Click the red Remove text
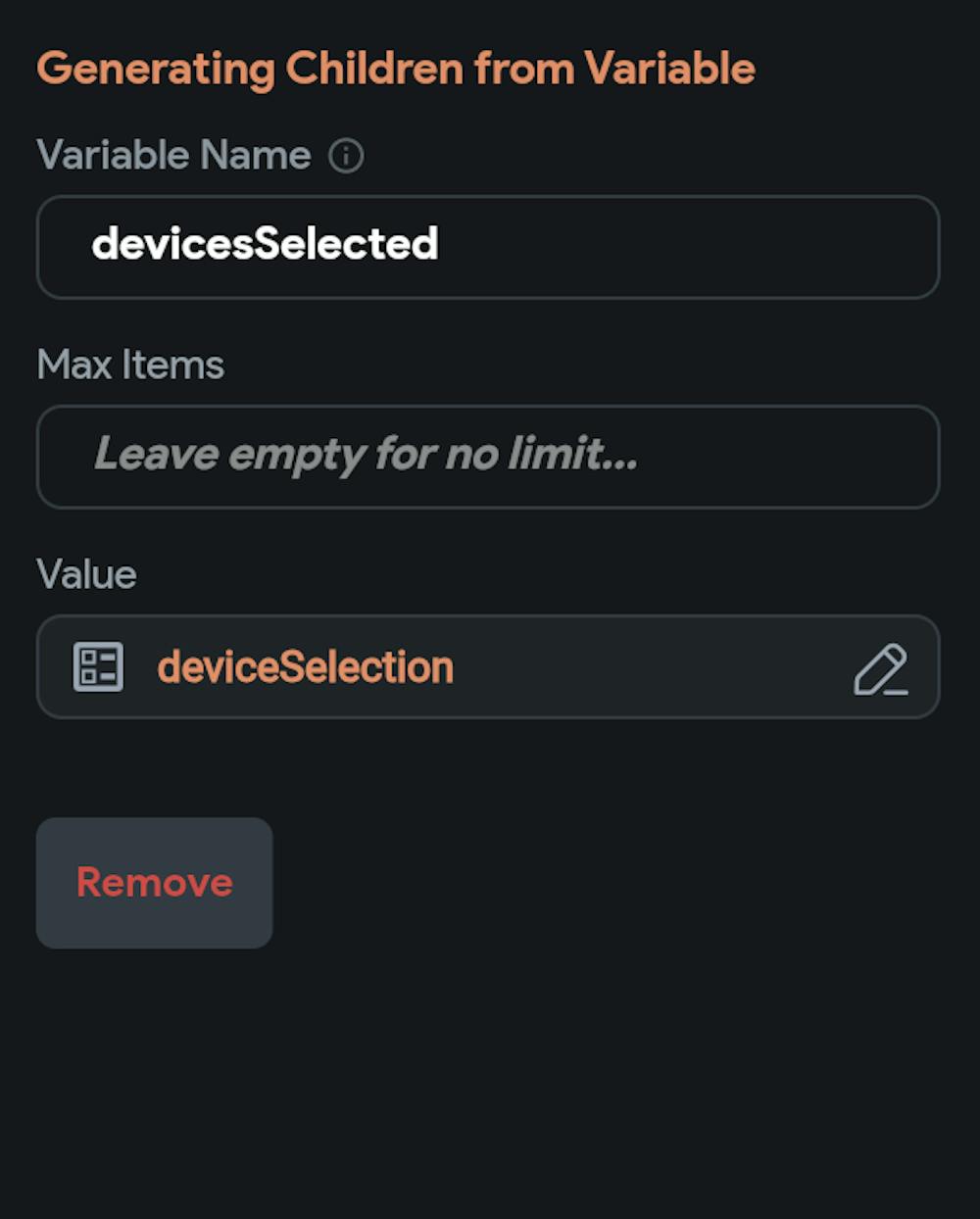The image size is (980, 1219). point(155,883)
